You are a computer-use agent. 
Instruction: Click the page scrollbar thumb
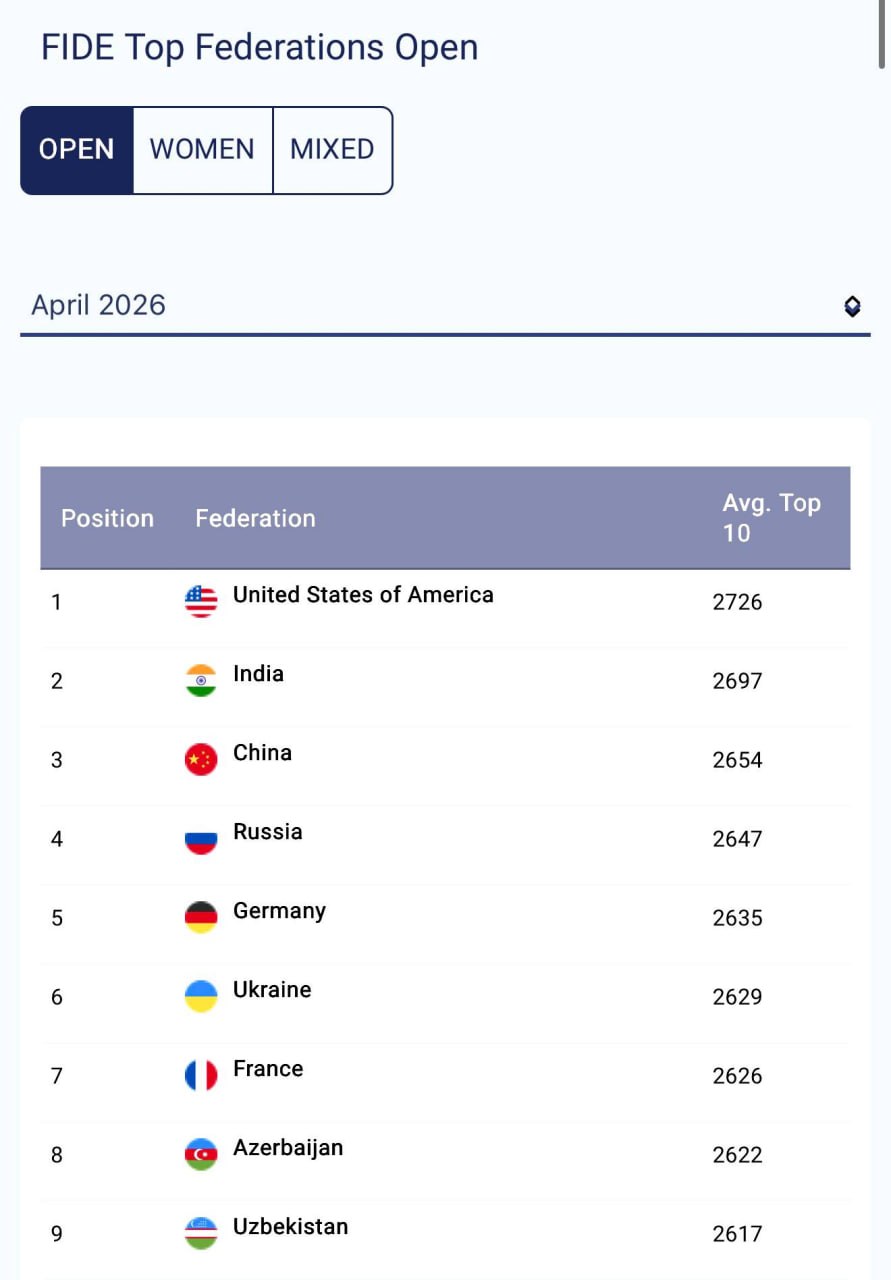[882, 35]
